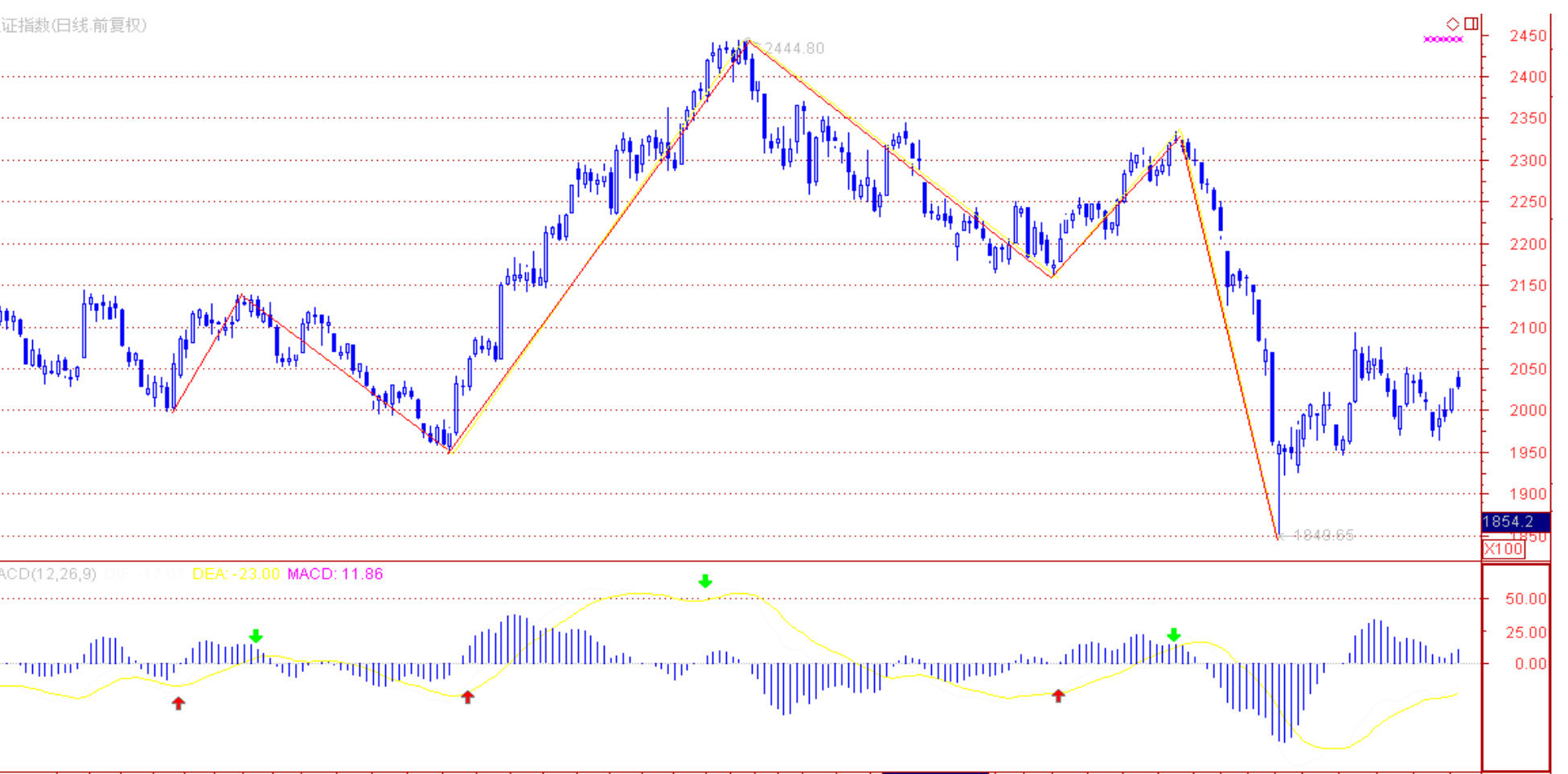The height and width of the screenshot is (774, 1568).
Task: Click the 2444.80 peak price label
Action: (x=794, y=48)
